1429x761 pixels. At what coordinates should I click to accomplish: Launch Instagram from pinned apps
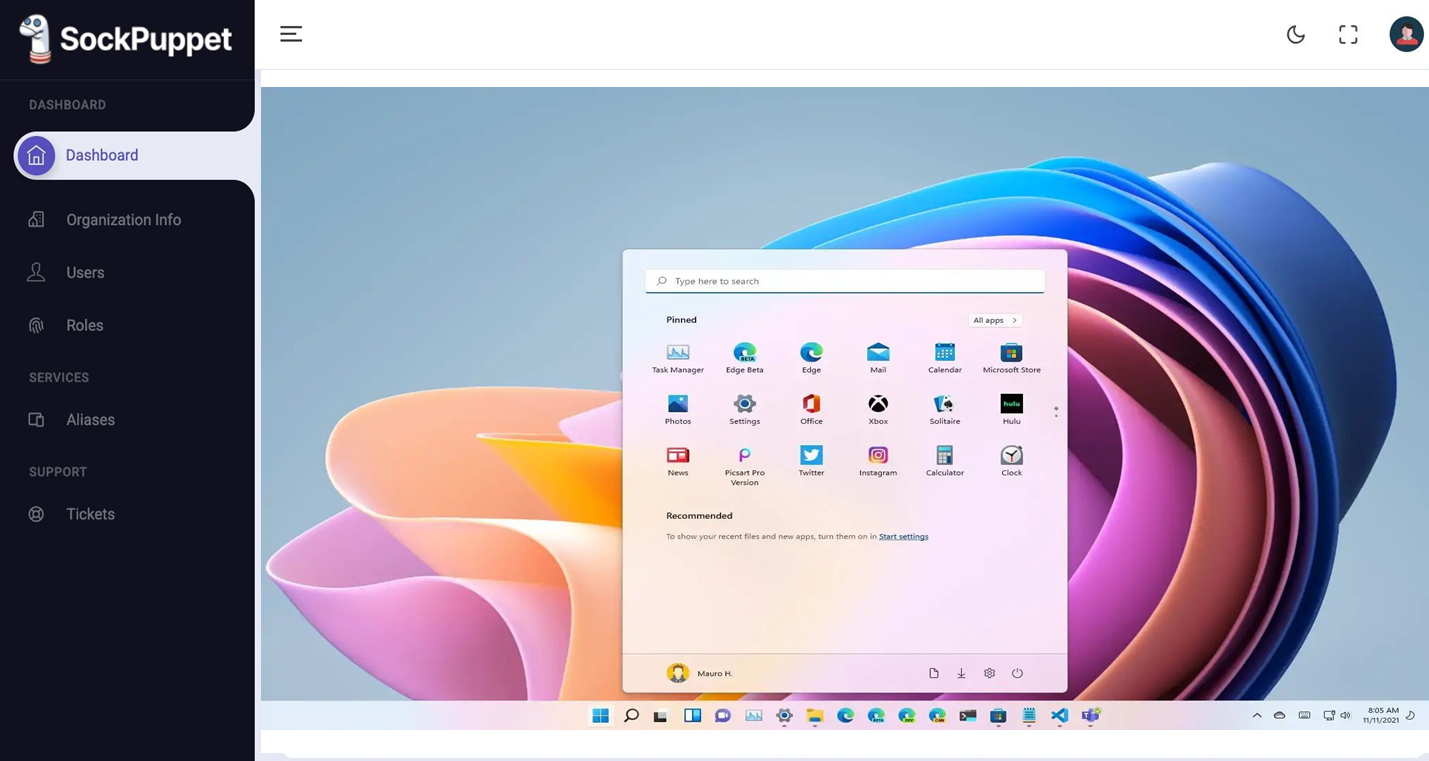878,456
